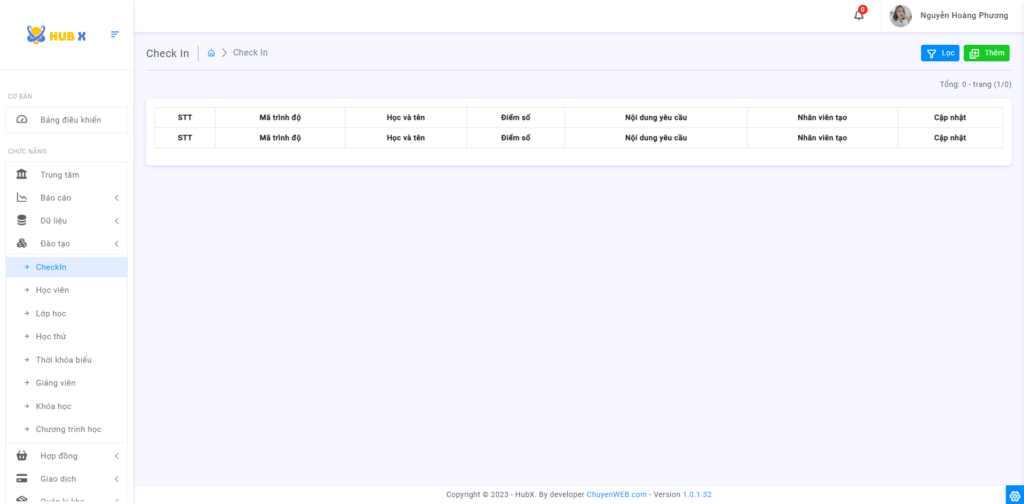The width and height of the screenshot is (1024, 504).
Task: Click the Hợp đồng basket icon
Action: [22, 456]
